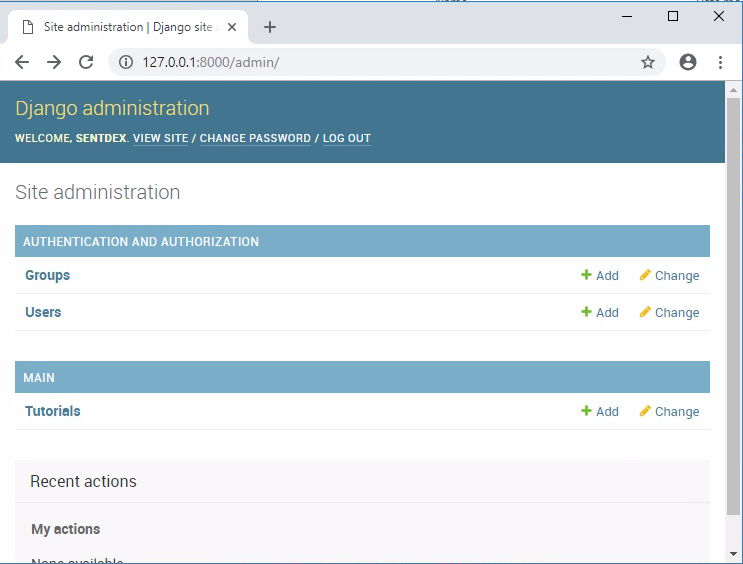743x564 pixels.
Task: Click Change next to Users
Action: [x=669, y=313]
